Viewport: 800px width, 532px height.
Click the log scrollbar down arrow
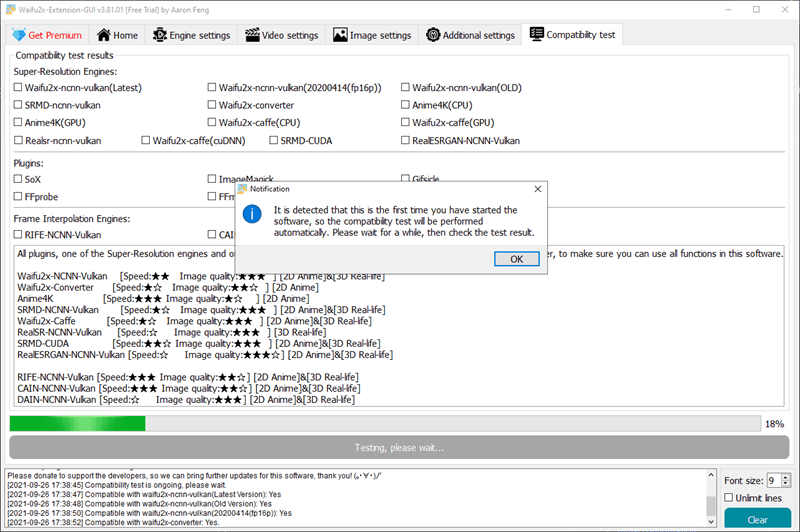coord(711,522)
